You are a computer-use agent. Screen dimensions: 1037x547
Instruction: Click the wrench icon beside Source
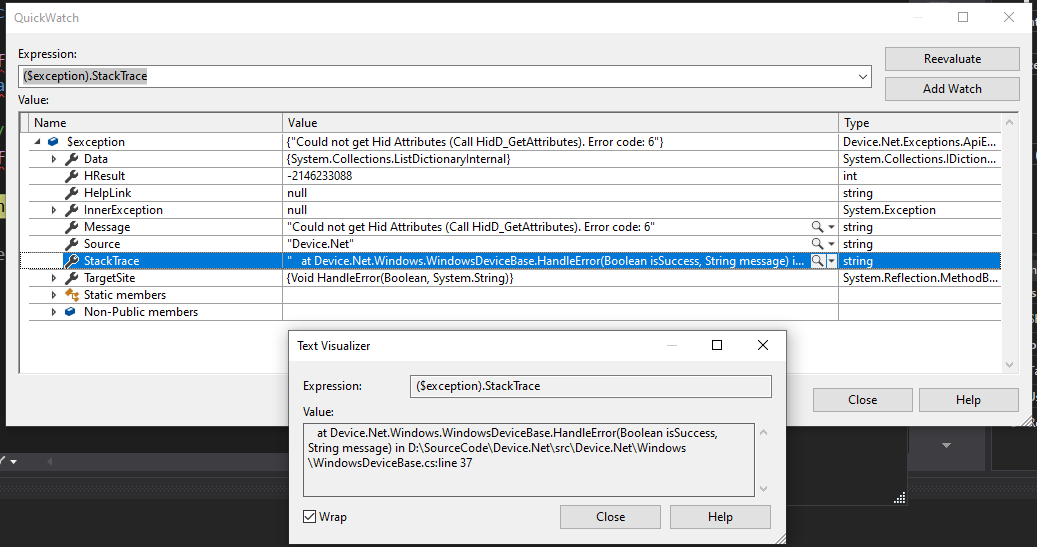[x=71, y=244]
